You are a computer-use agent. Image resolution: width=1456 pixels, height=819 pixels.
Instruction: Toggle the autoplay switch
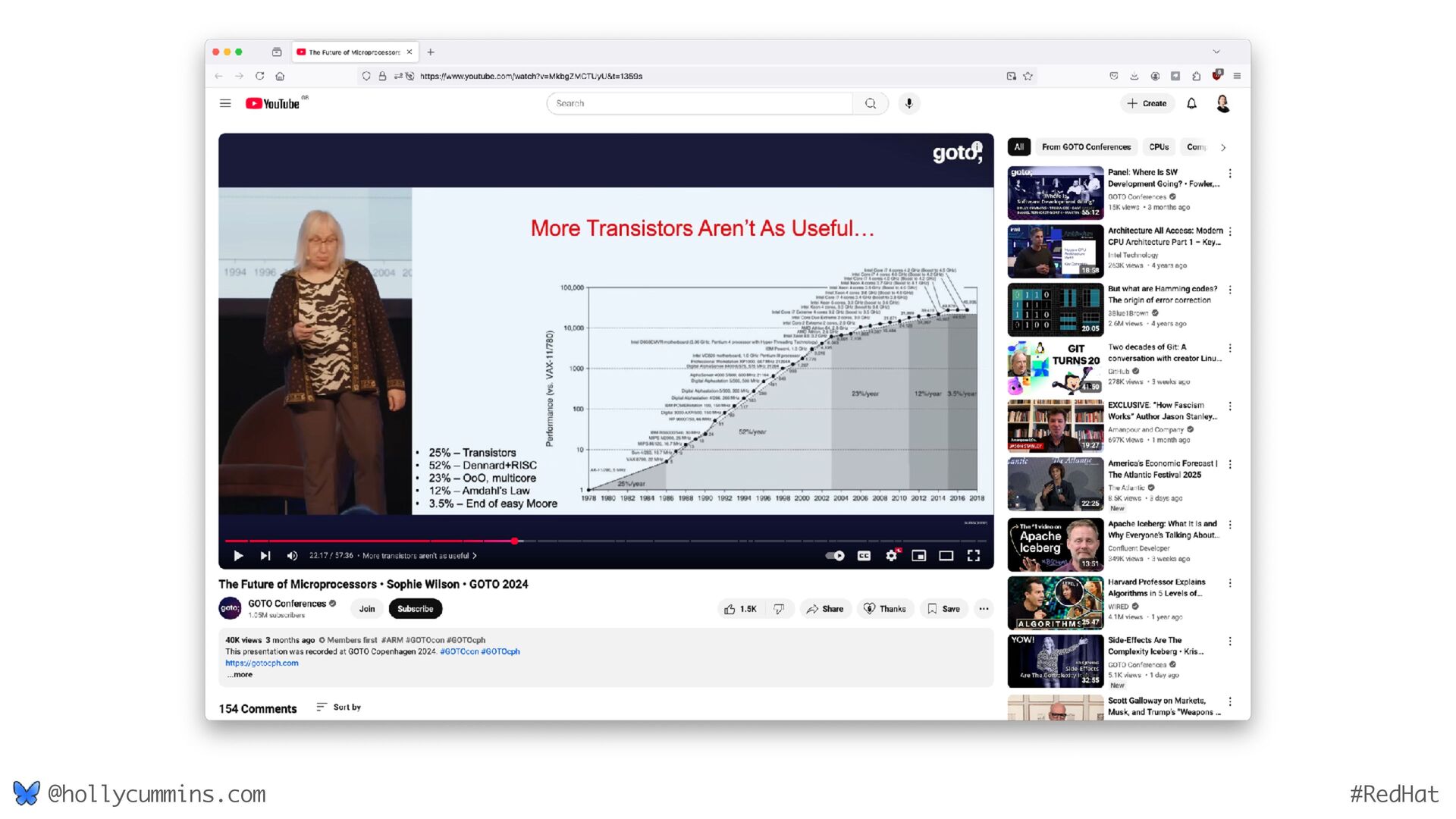click(835, 556)
